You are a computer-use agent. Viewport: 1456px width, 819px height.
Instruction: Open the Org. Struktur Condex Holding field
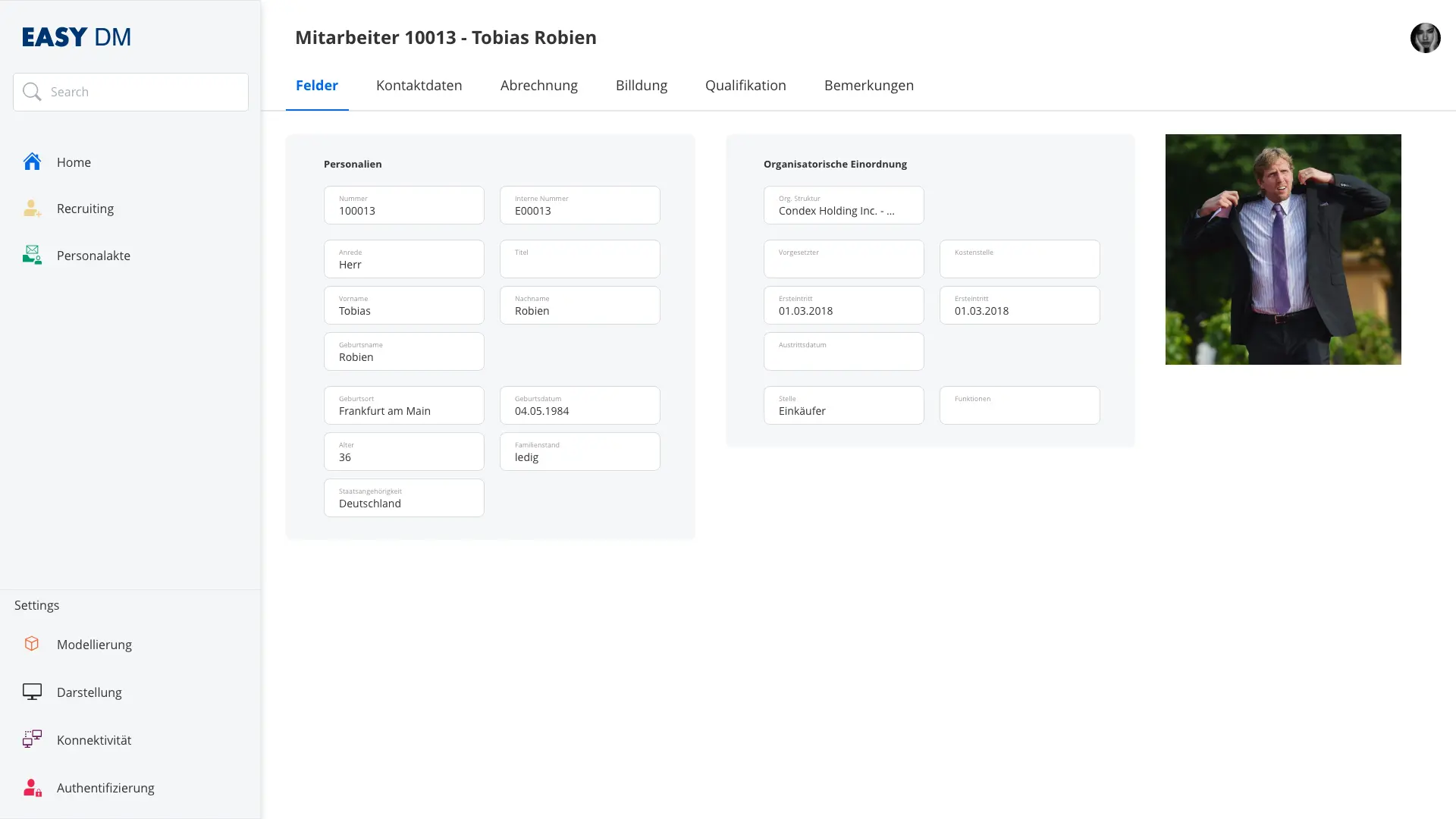coord(843,205)
